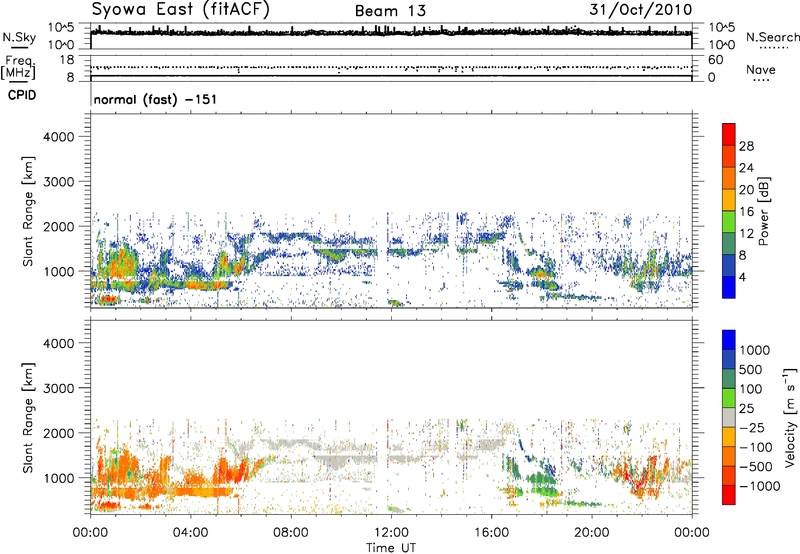800x554 pixels.
Task: Select the "Freq. [MHz]" axis label
Action: click(x=18, y=68)
